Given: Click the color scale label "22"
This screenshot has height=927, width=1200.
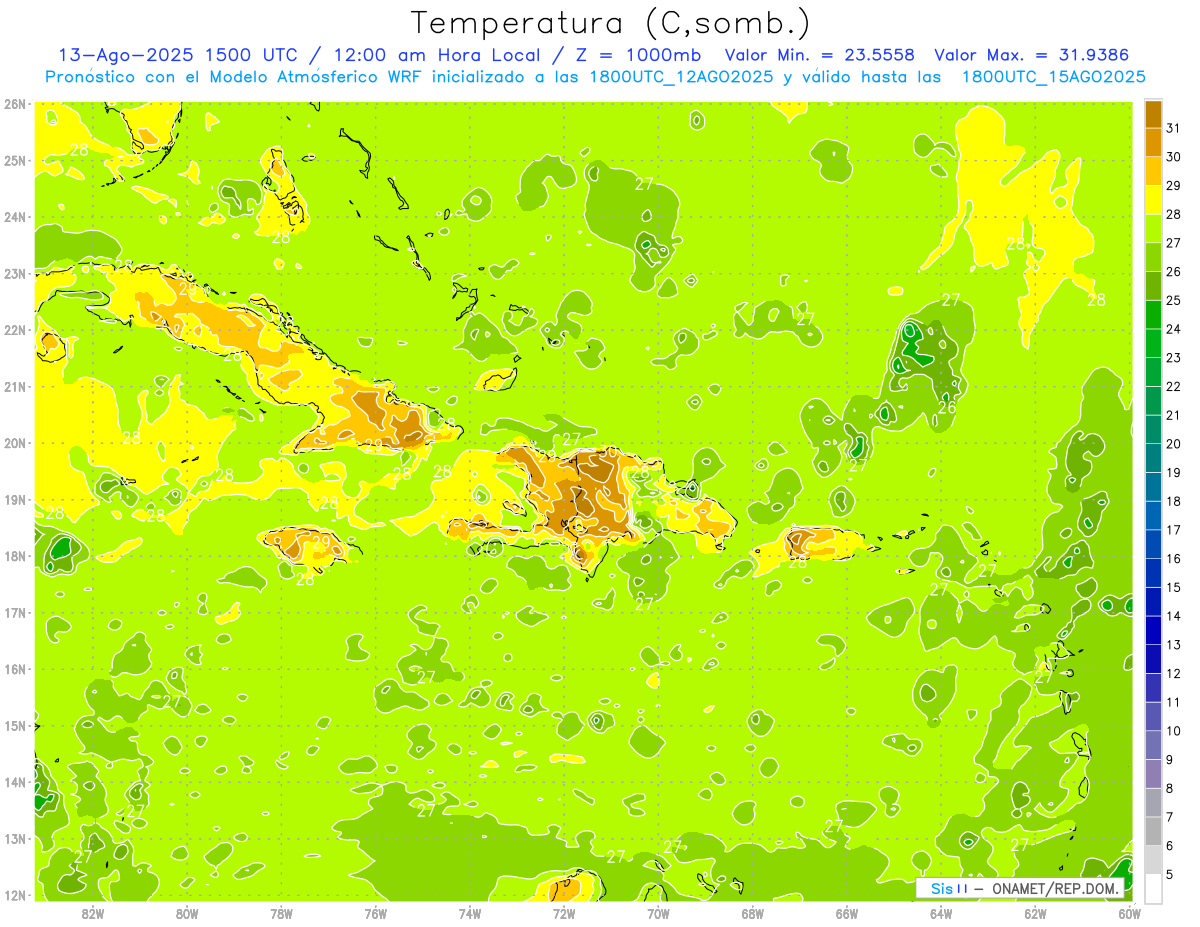Looking at the screenshot, I should coord(1174,386).
